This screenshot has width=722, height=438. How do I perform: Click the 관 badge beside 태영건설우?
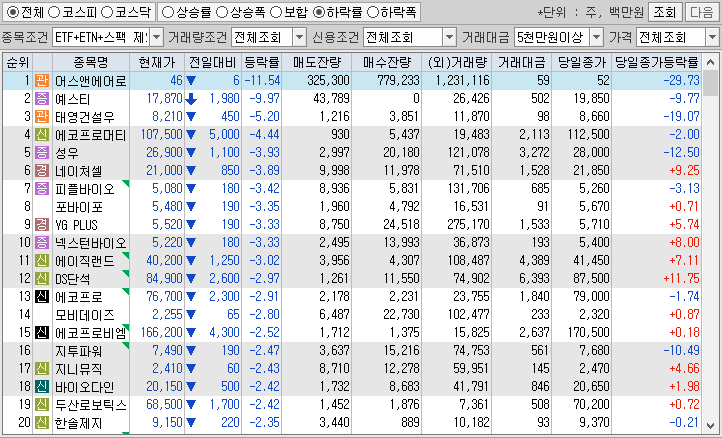click(42, 117)
